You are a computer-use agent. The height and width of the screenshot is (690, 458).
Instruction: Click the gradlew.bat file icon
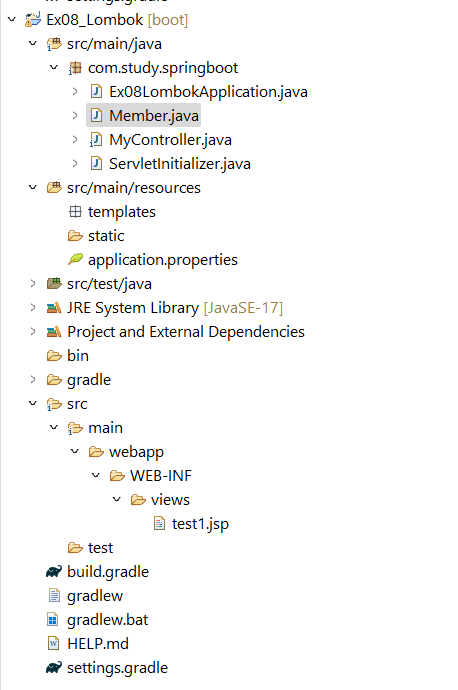[x=53, y=620]
